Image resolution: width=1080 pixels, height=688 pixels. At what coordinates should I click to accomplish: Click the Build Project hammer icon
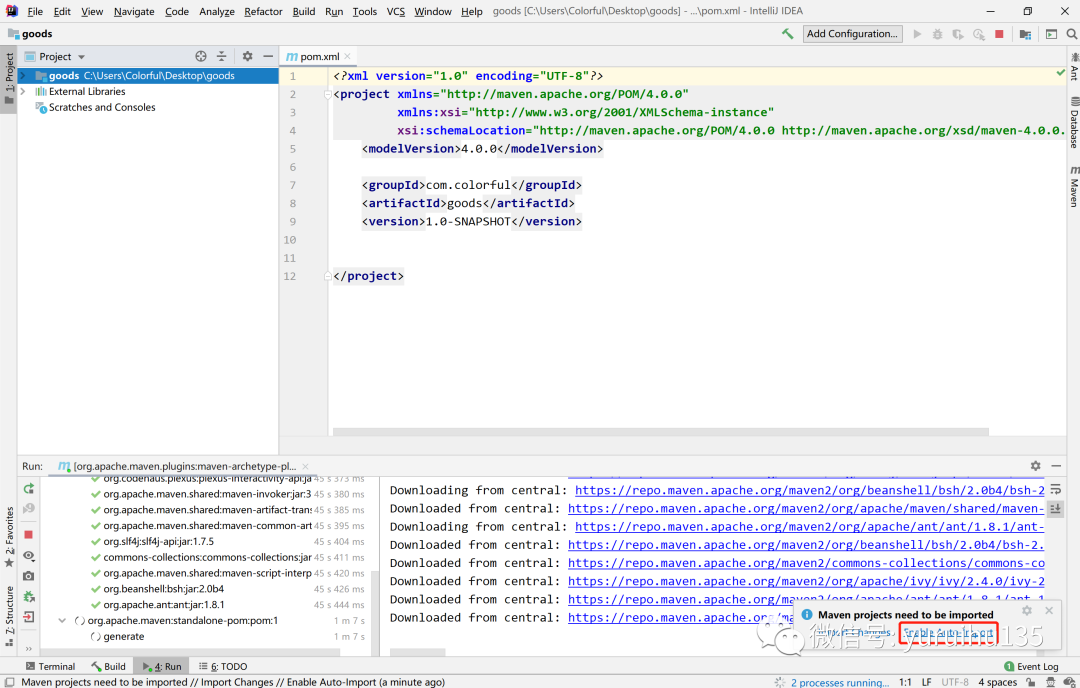pos(787,34)
